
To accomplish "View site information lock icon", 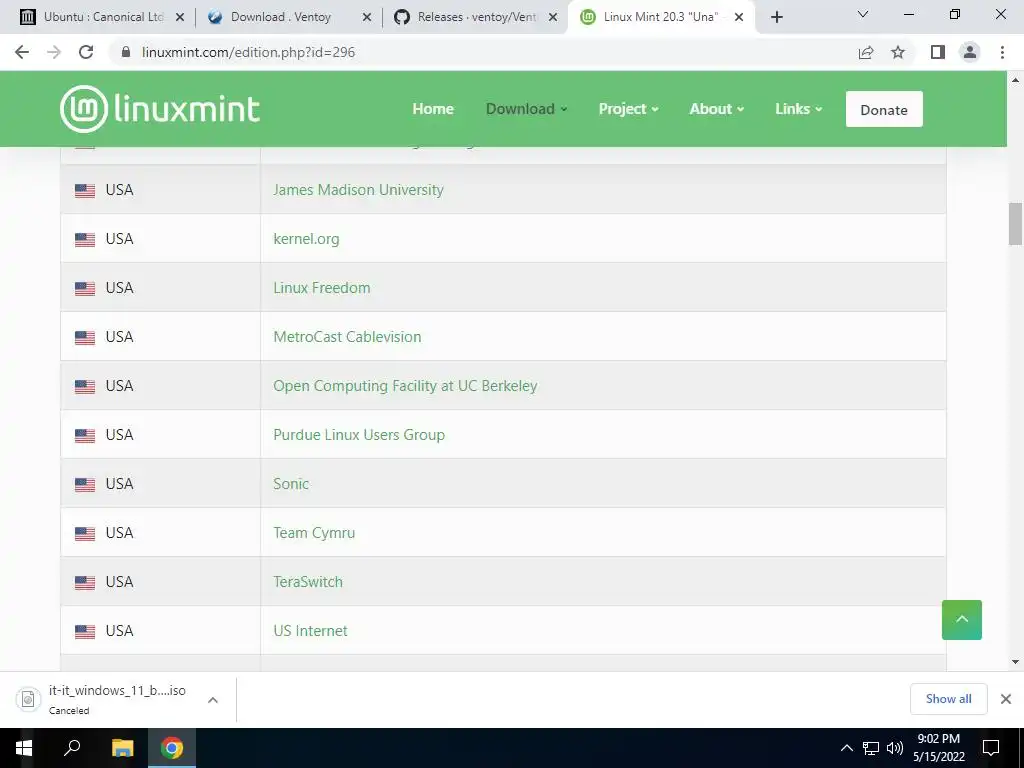I will pyautogui.click(x=126, y=52).
